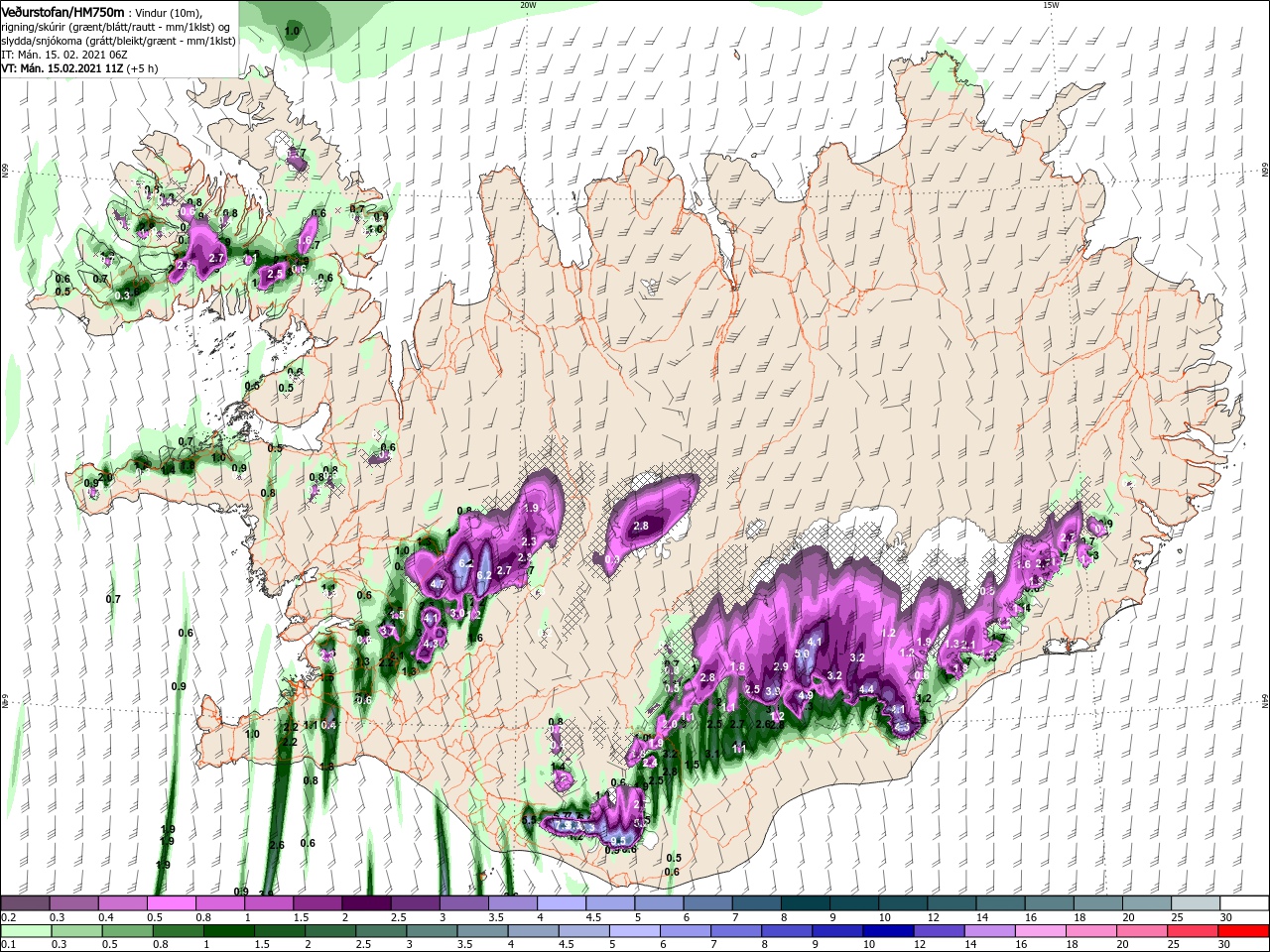This screenshot has width=1270, height=952.
Task: Select the darkest green 1 swatch in the lower legend row
Action: click(229, 930)
